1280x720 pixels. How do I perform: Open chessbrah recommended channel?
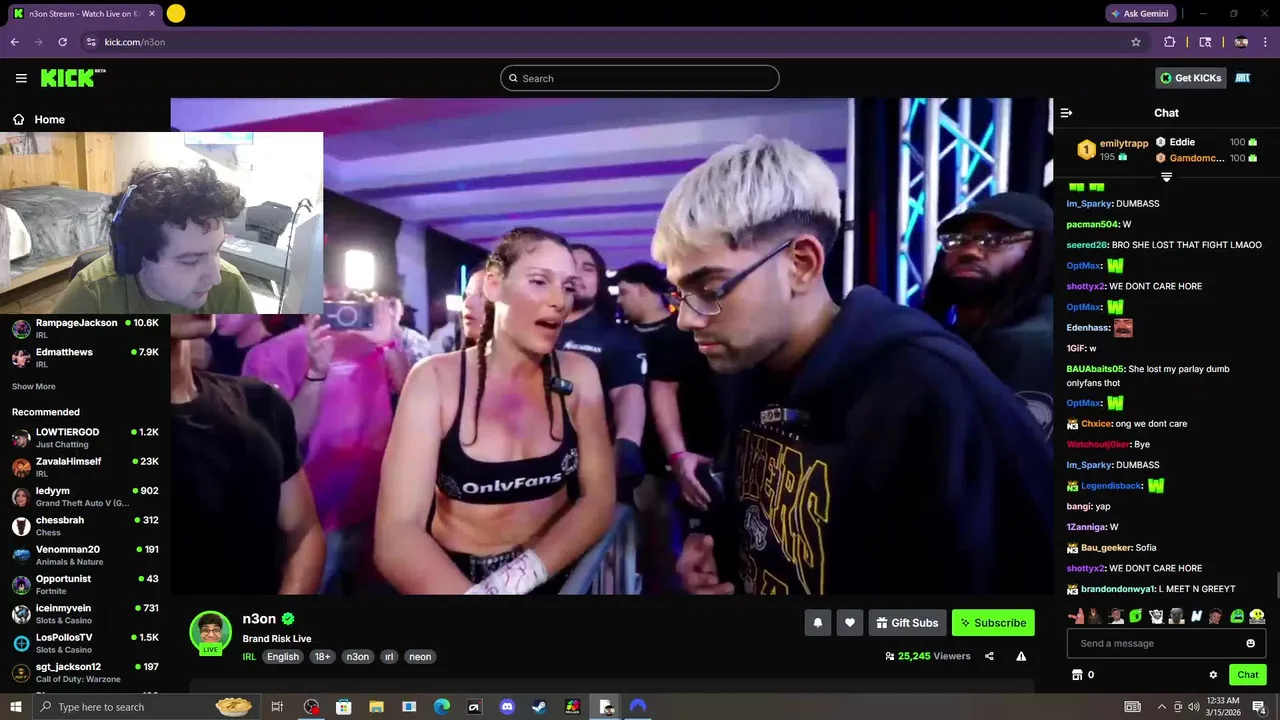pyautogui.click(x=85, y=525)
